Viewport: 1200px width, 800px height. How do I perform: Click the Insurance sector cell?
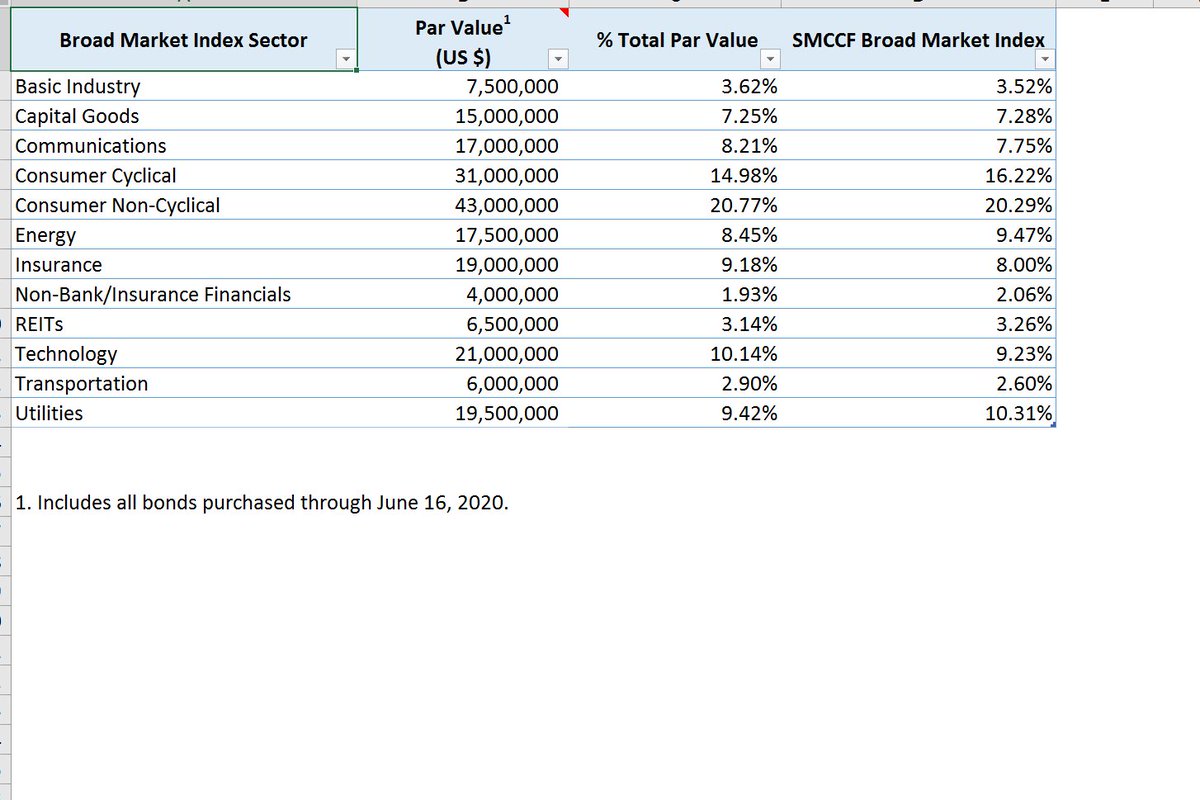[x=185, y=265]
